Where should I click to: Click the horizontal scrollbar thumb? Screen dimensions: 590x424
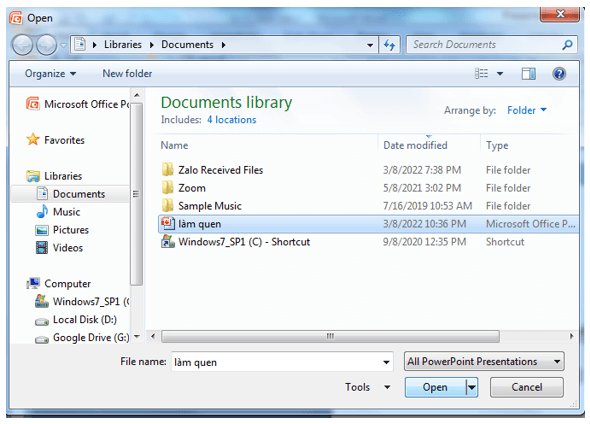tap(330, 336)
